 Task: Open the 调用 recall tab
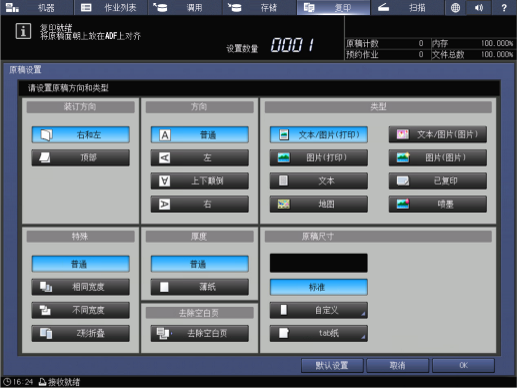tap(185, 7)
